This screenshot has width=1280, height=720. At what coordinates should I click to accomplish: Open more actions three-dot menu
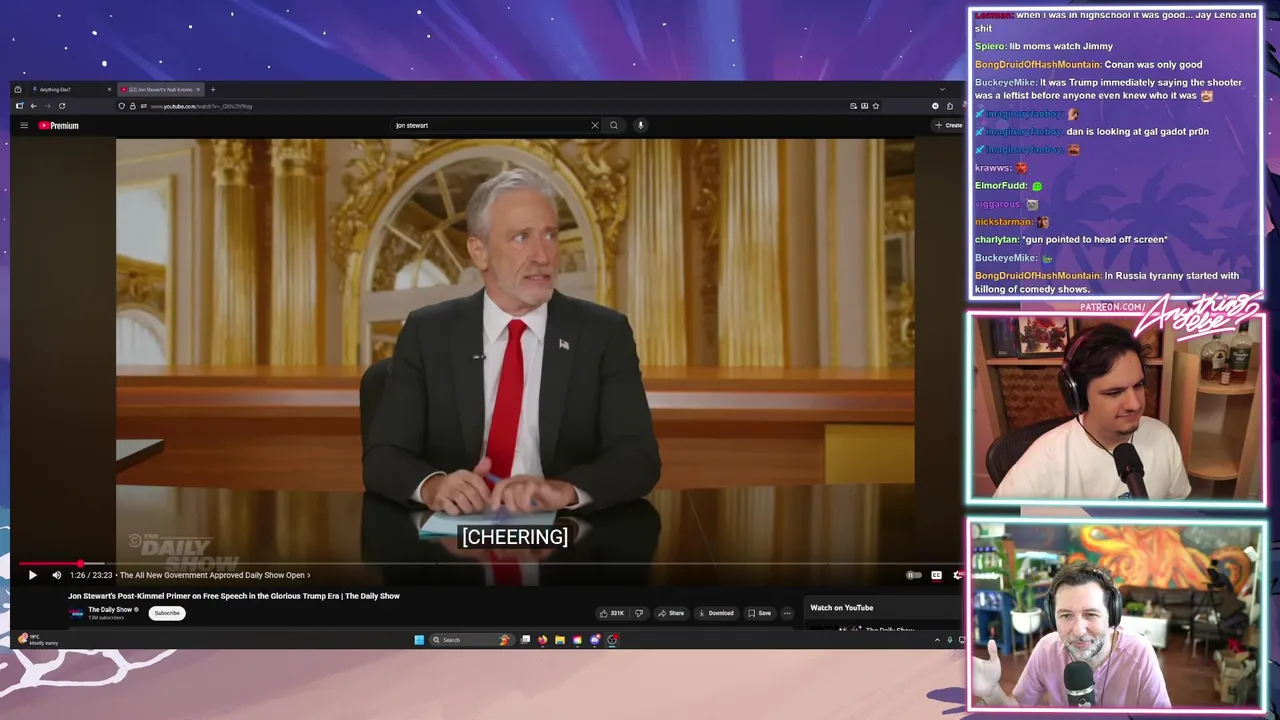pyautogui.click(x=787, y=613)
